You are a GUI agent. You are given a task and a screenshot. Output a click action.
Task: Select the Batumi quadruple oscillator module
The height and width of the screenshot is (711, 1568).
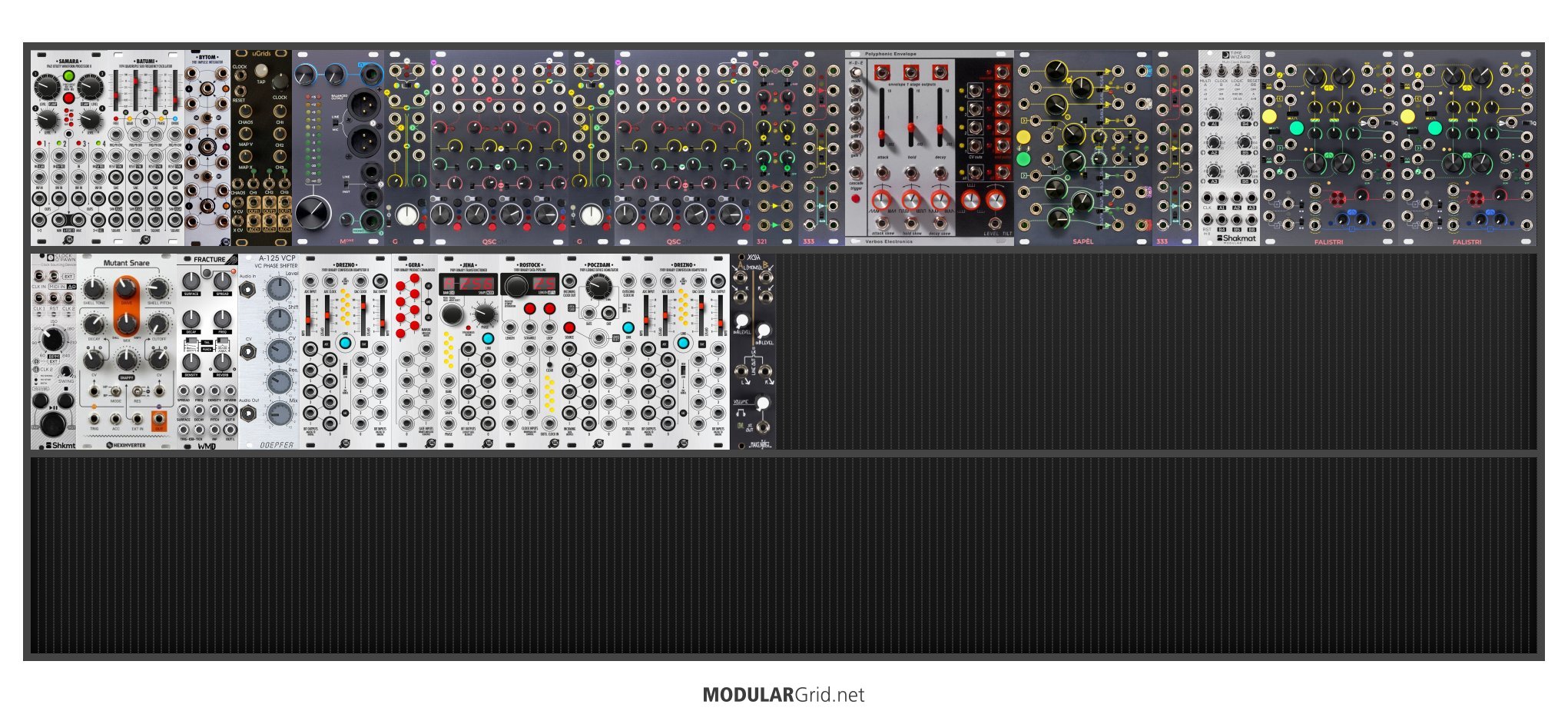pos(146,148)
